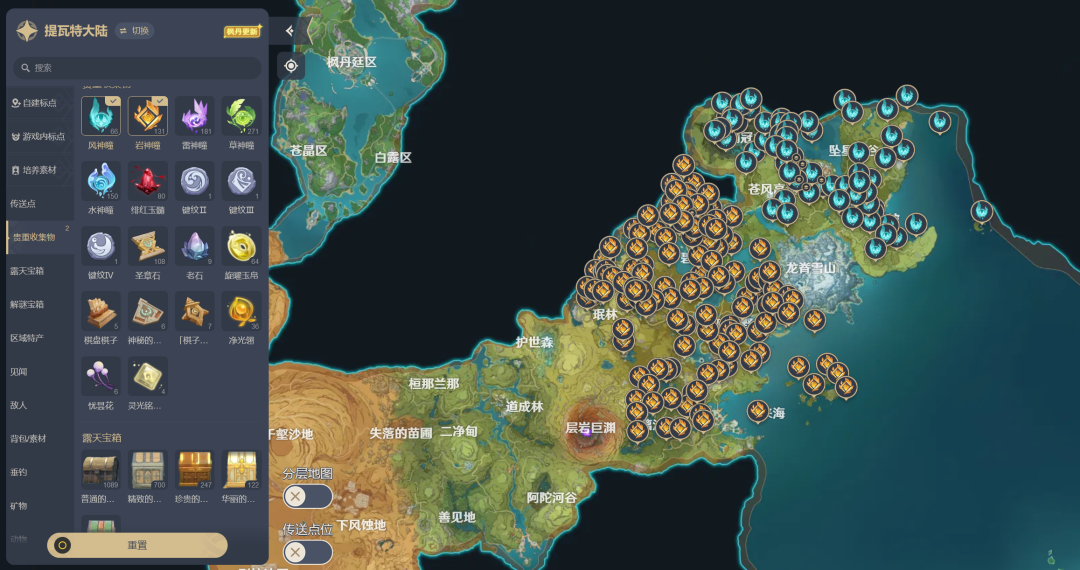Deselect the 岩神瞳 Geoculus icon

click(147, 116)
